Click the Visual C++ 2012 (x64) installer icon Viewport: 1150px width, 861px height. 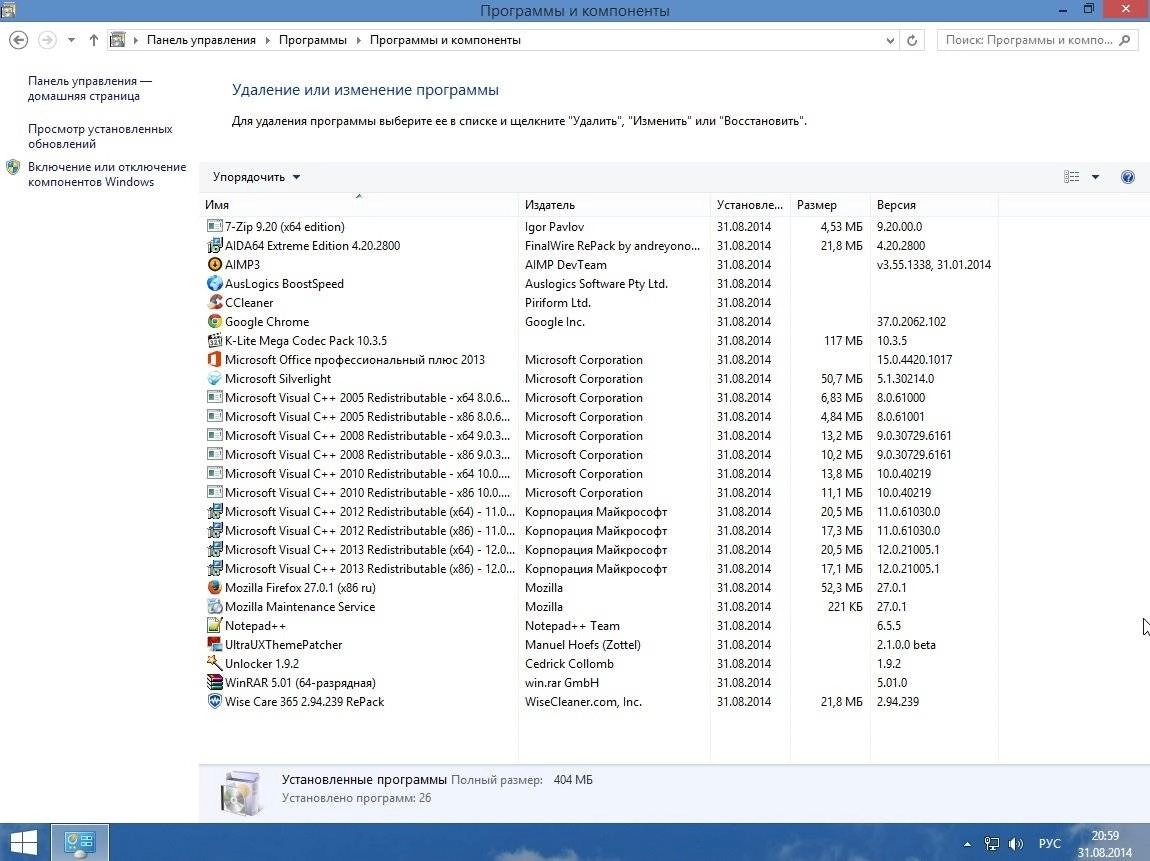pos(214,512)
